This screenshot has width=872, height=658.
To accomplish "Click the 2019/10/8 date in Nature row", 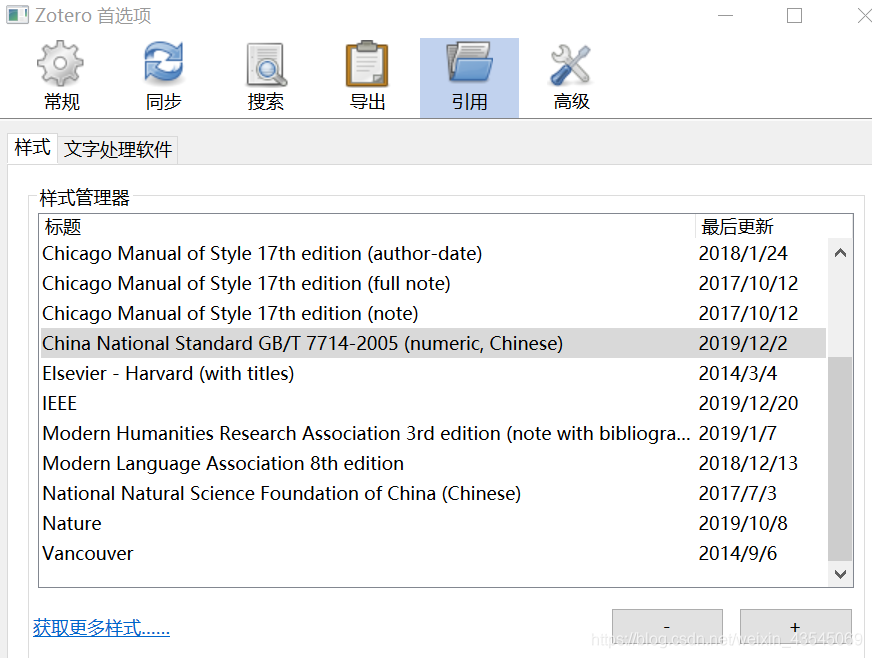I will coord(743,523).
